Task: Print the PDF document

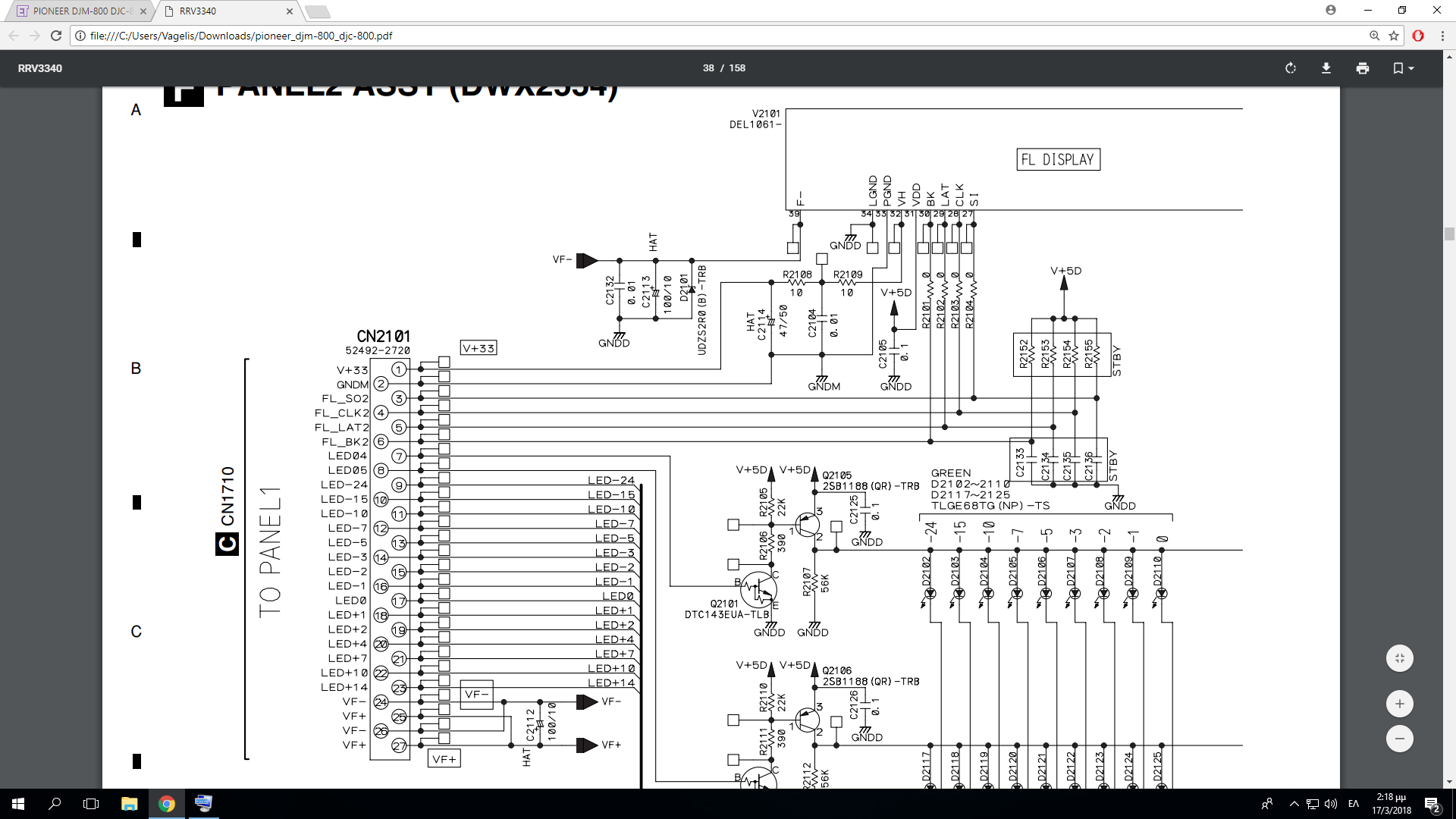Action: pyautogui.click(x=1363, y=68)
